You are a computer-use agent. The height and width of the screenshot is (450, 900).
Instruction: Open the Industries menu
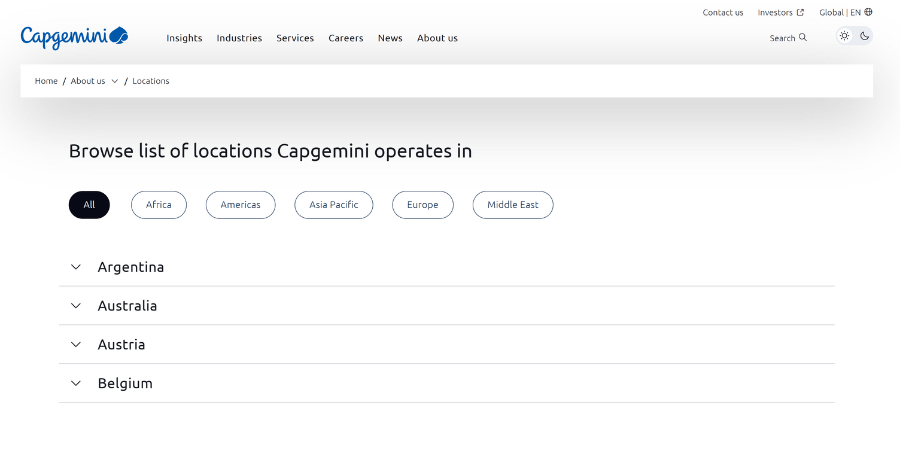click(239, 38)
